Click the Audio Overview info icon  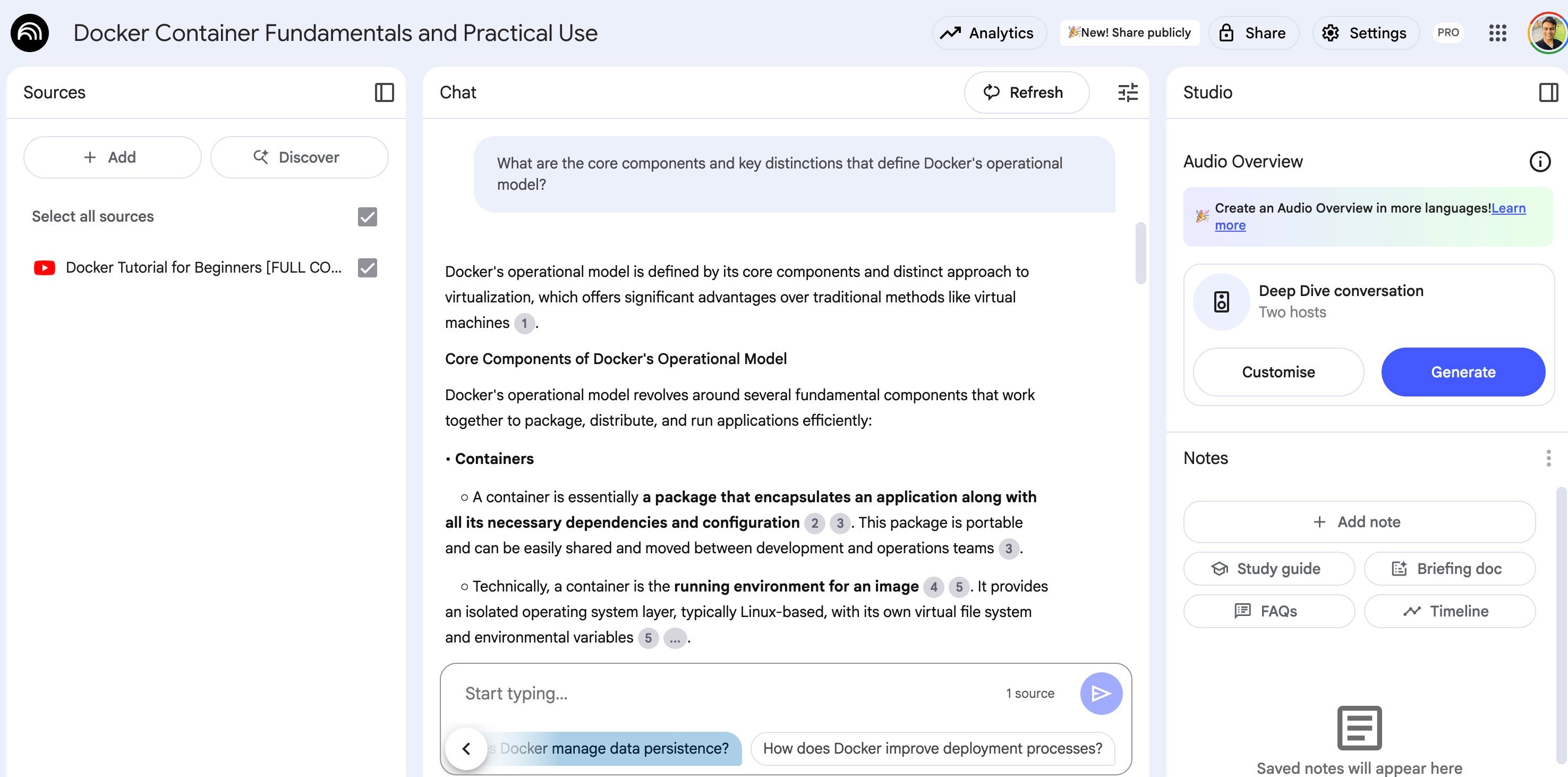pos(1540,162)
